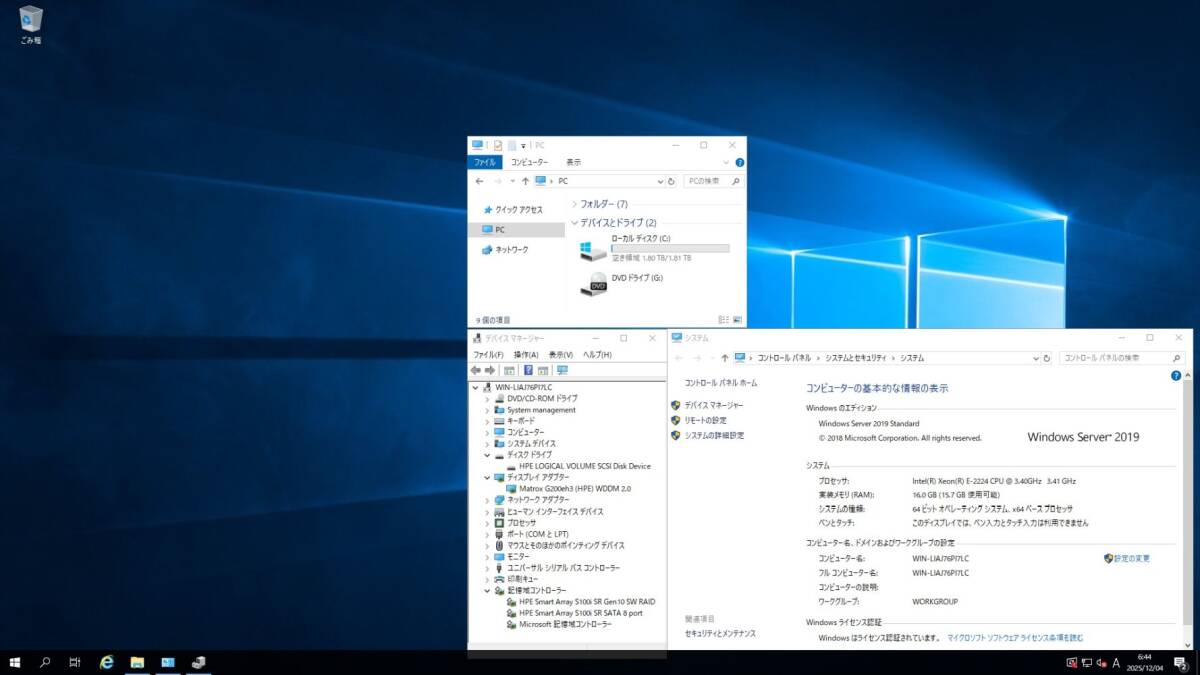Switch to large icons view in Explorer

pos(737,319)
